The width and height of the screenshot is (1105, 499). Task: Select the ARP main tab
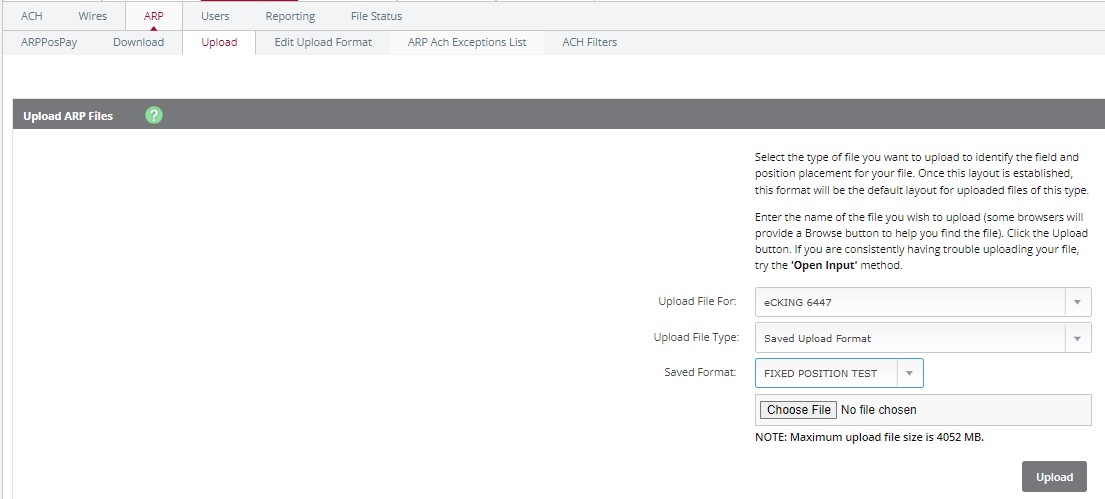coord(154,16)
